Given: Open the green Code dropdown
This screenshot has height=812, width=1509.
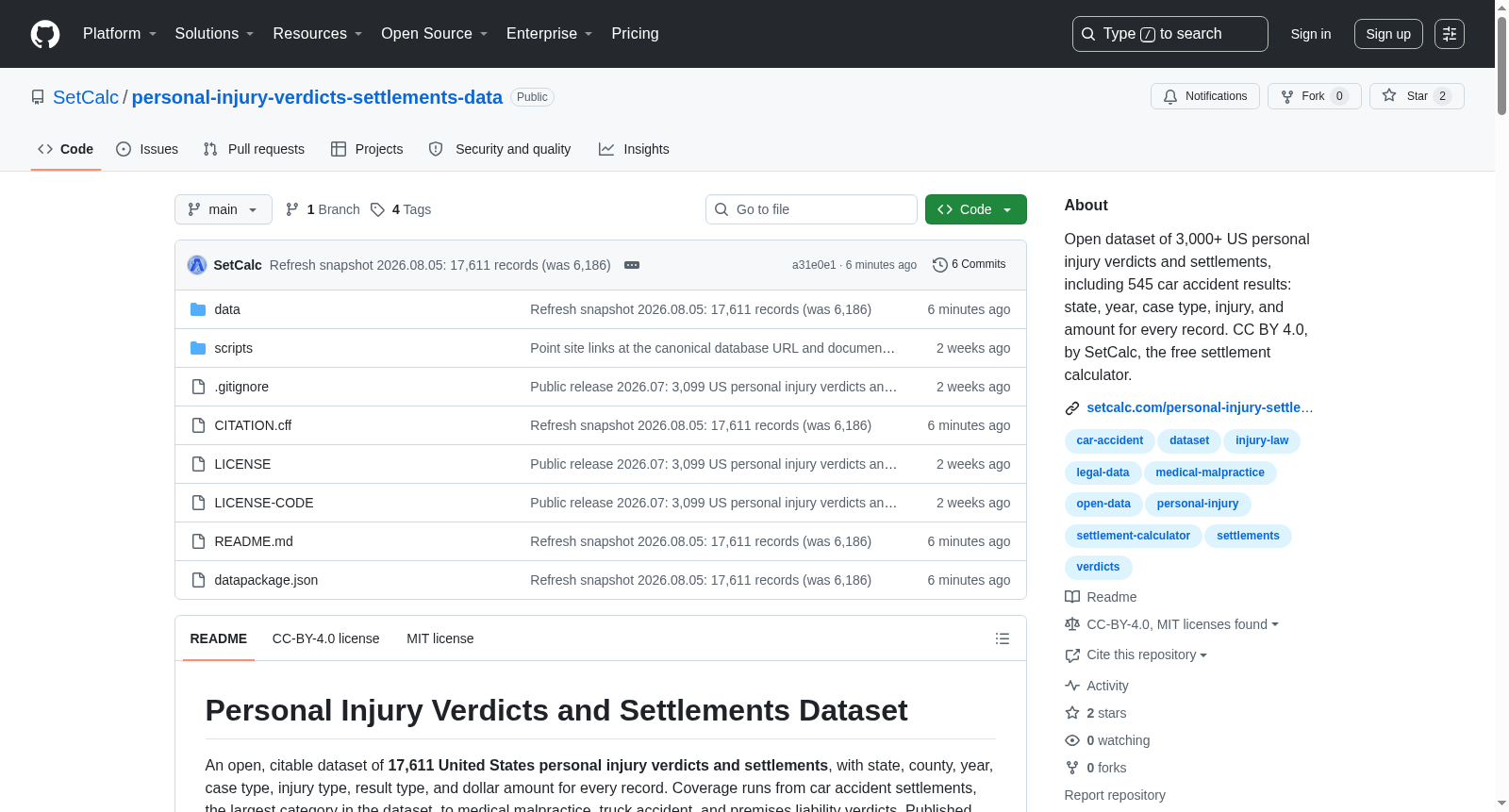Looking at the screenshot, I should tap(976, 209).
